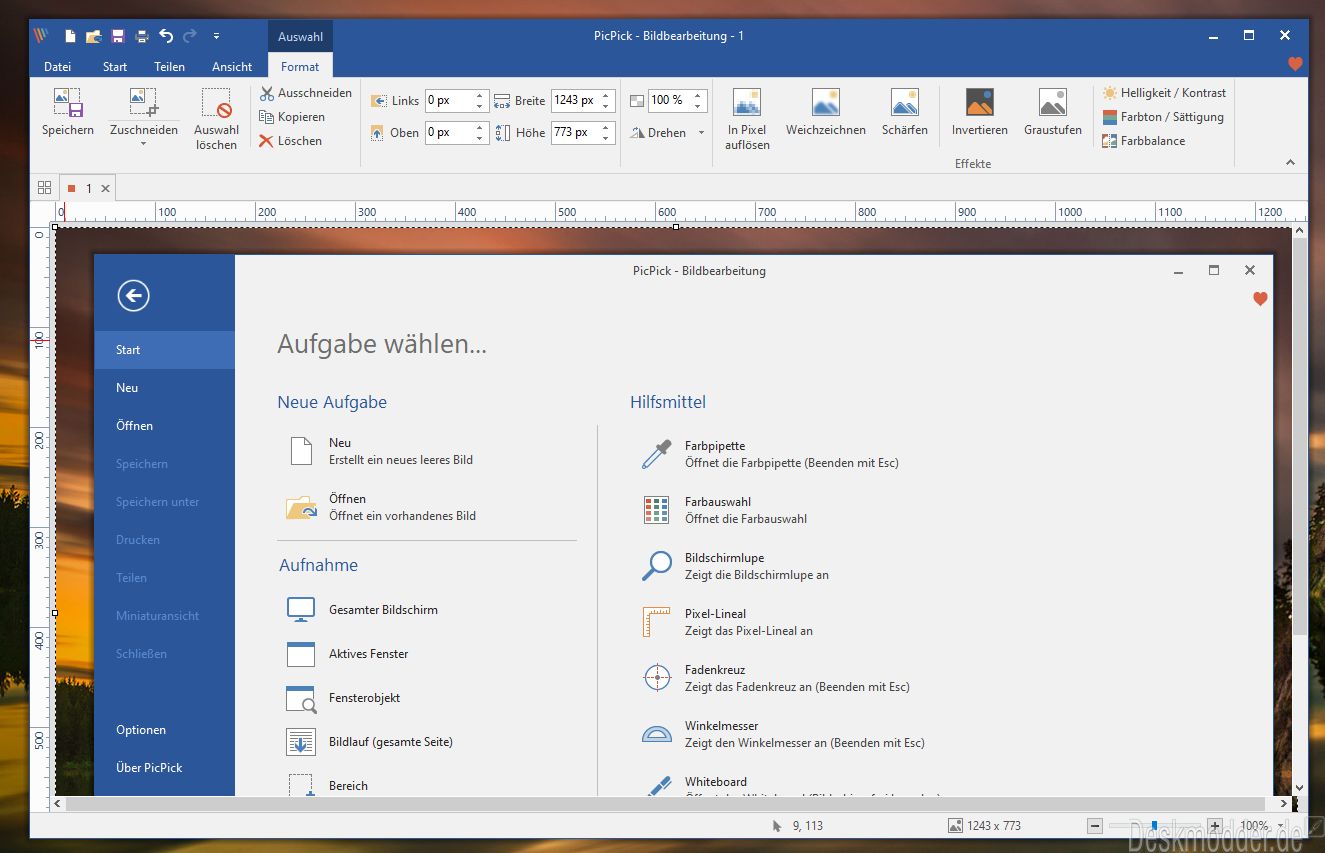Open the quick access toolbar customize arrow
Screen dimensions: 1325x853
point(216,37)
